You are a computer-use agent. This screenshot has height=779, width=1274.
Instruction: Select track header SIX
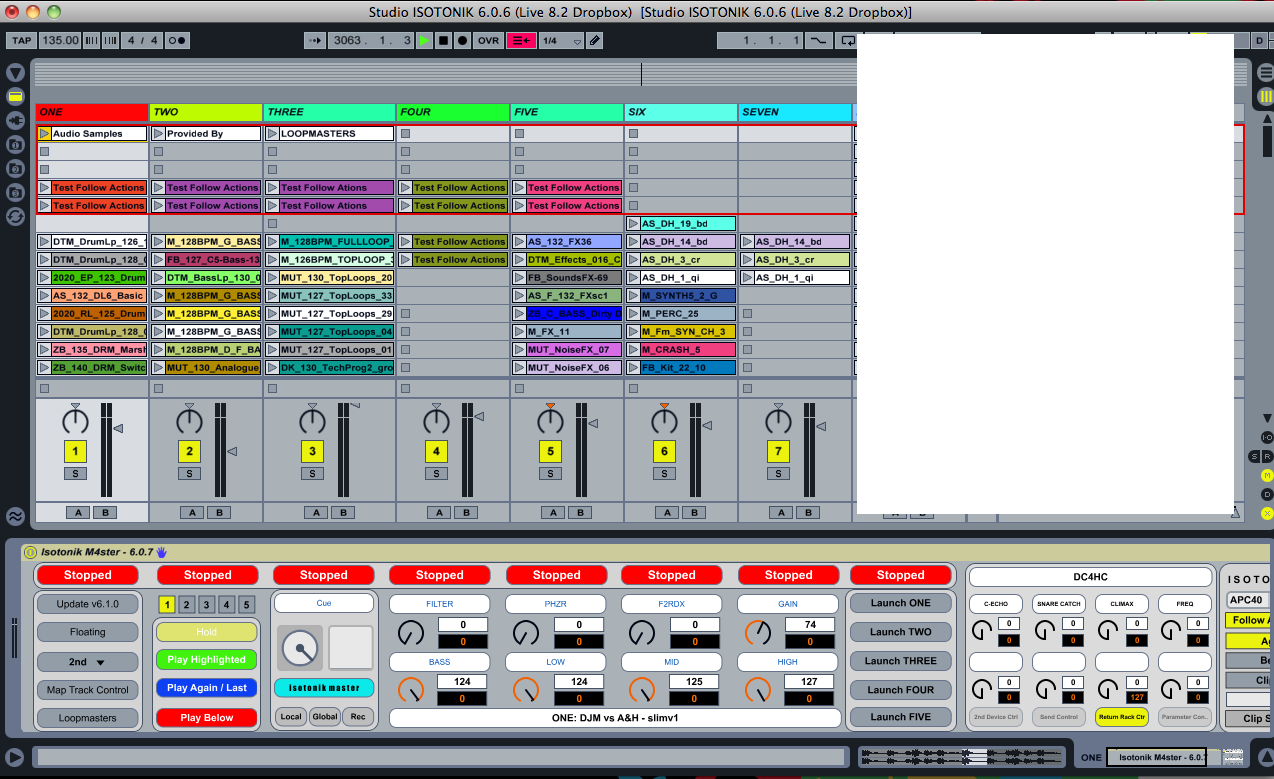click(681, 112)
